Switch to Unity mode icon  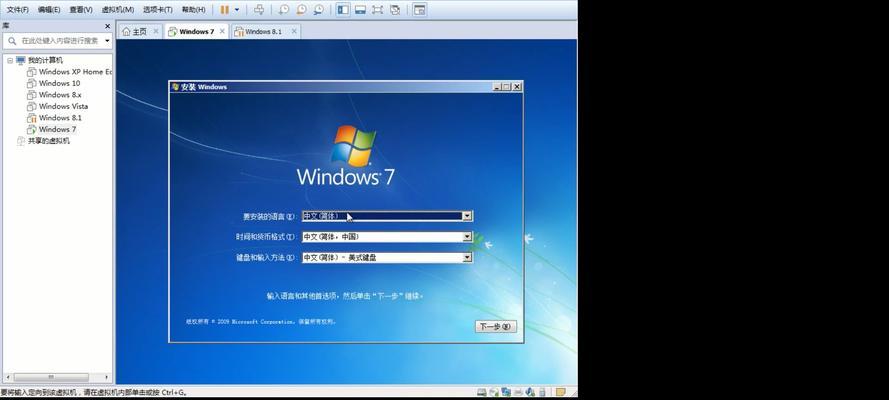click(396, 10)
